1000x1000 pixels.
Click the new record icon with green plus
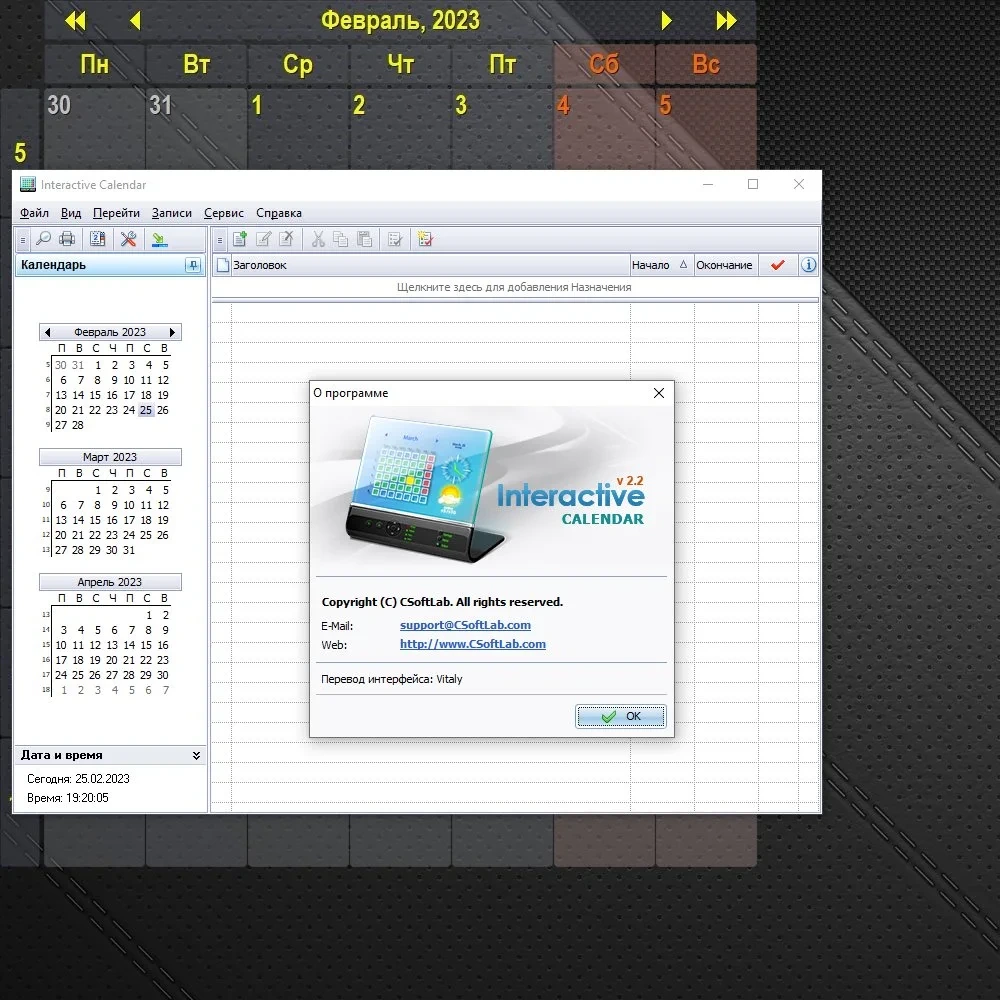pos(240,239)
